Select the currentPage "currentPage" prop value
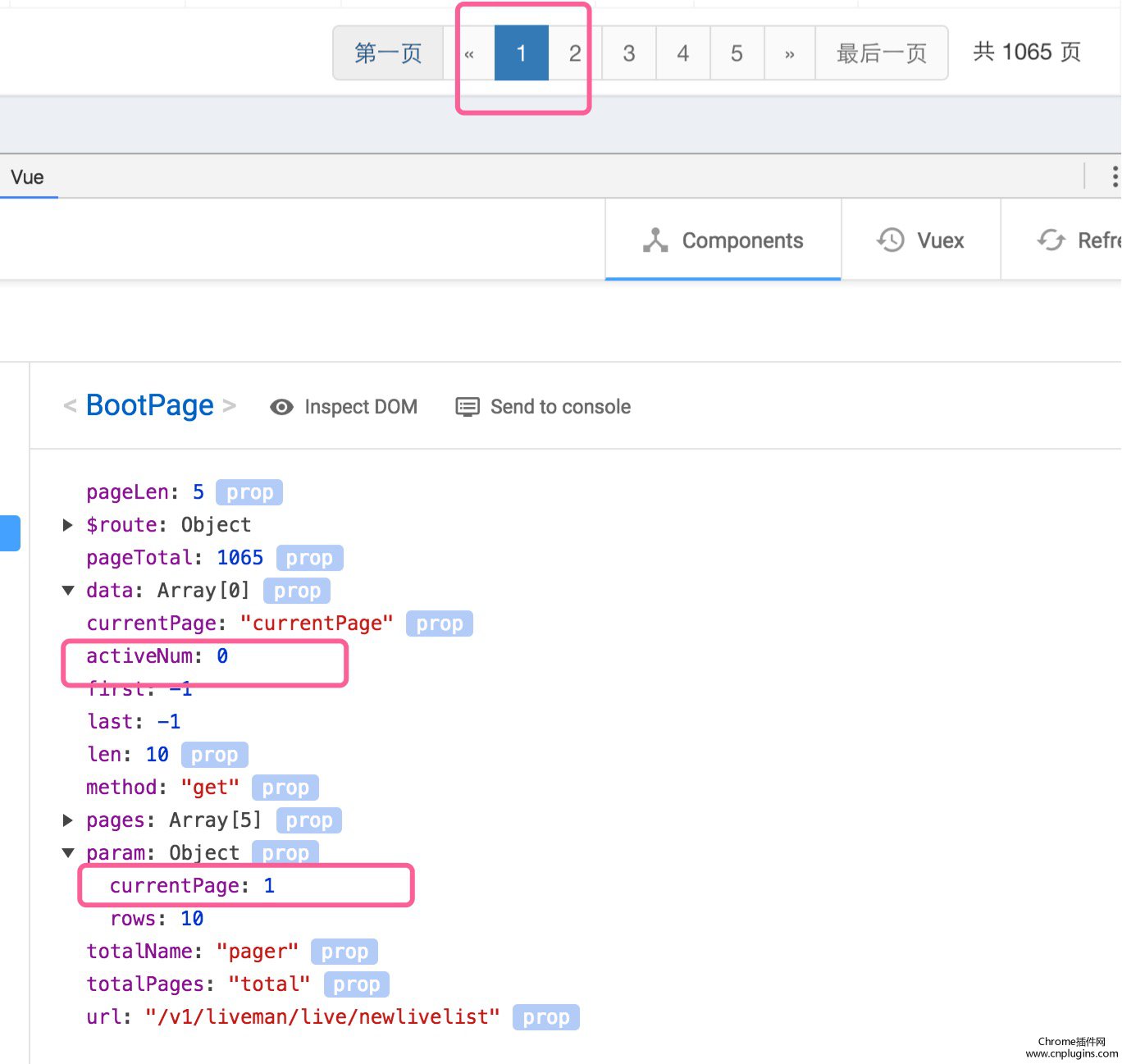This screenshot has width=1122, height=1064. coord(317,623)
